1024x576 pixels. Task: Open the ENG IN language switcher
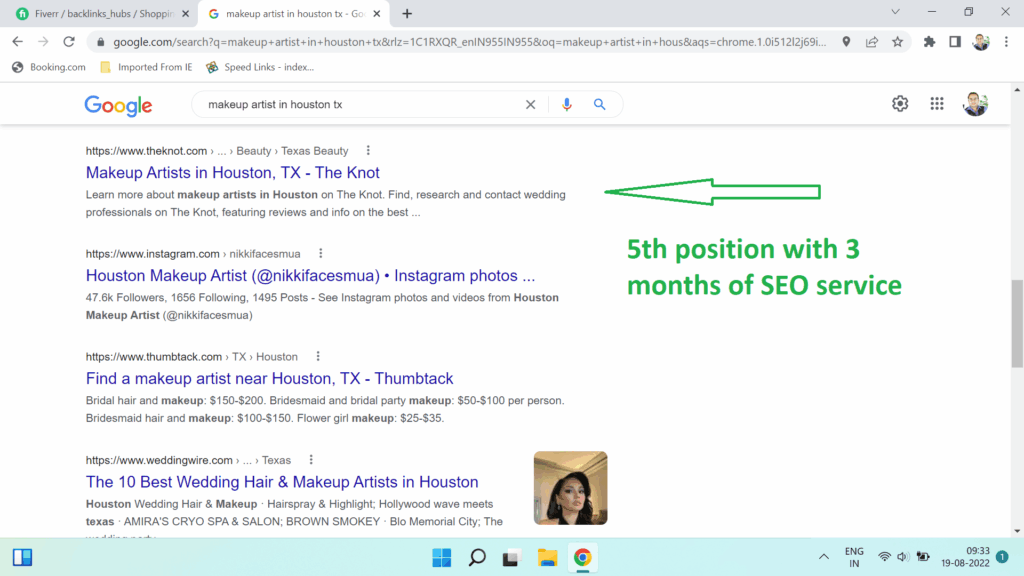[x=854, y=557]
